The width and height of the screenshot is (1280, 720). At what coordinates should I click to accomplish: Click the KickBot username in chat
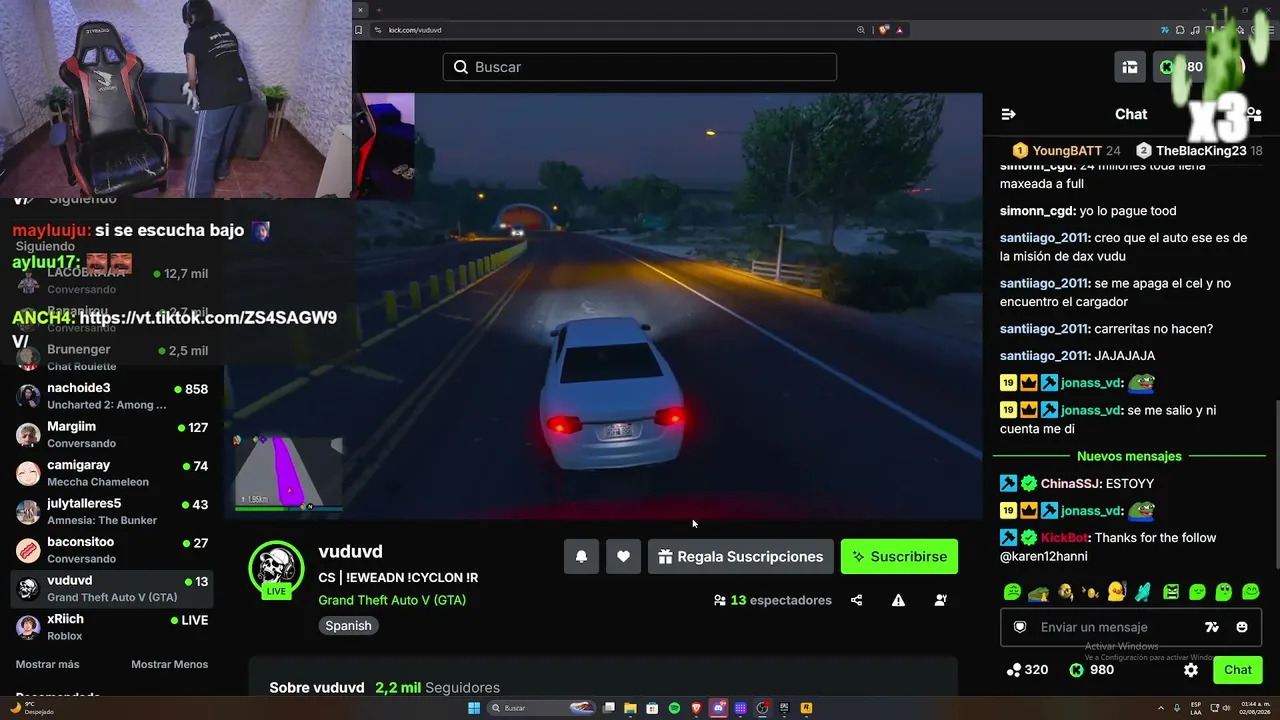(x=1064, y=538)
